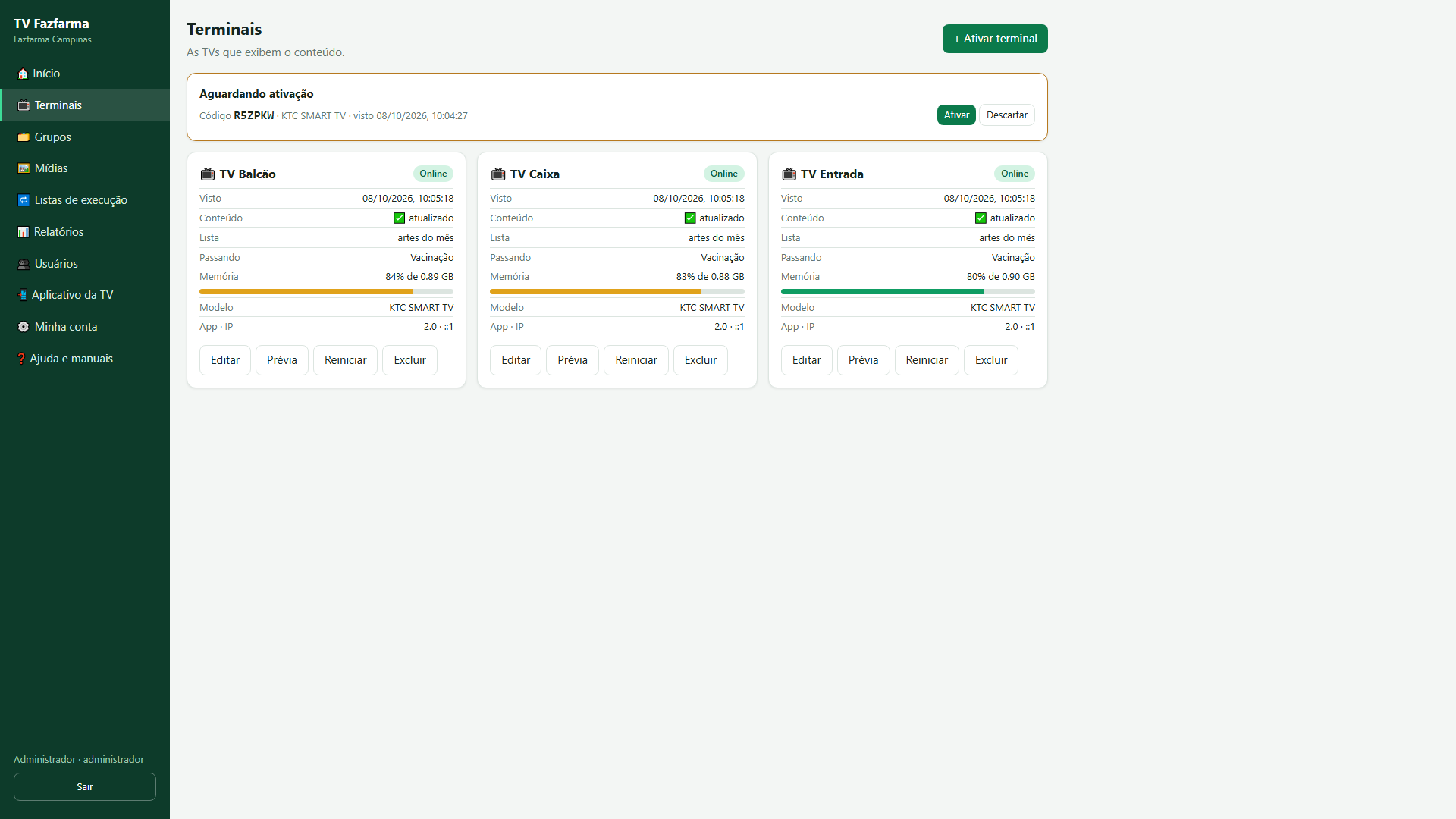The height and width of the screenshot is (819, 1456).
Task: Click the Online status badge on TV Balcão
Action: point(433,174)
